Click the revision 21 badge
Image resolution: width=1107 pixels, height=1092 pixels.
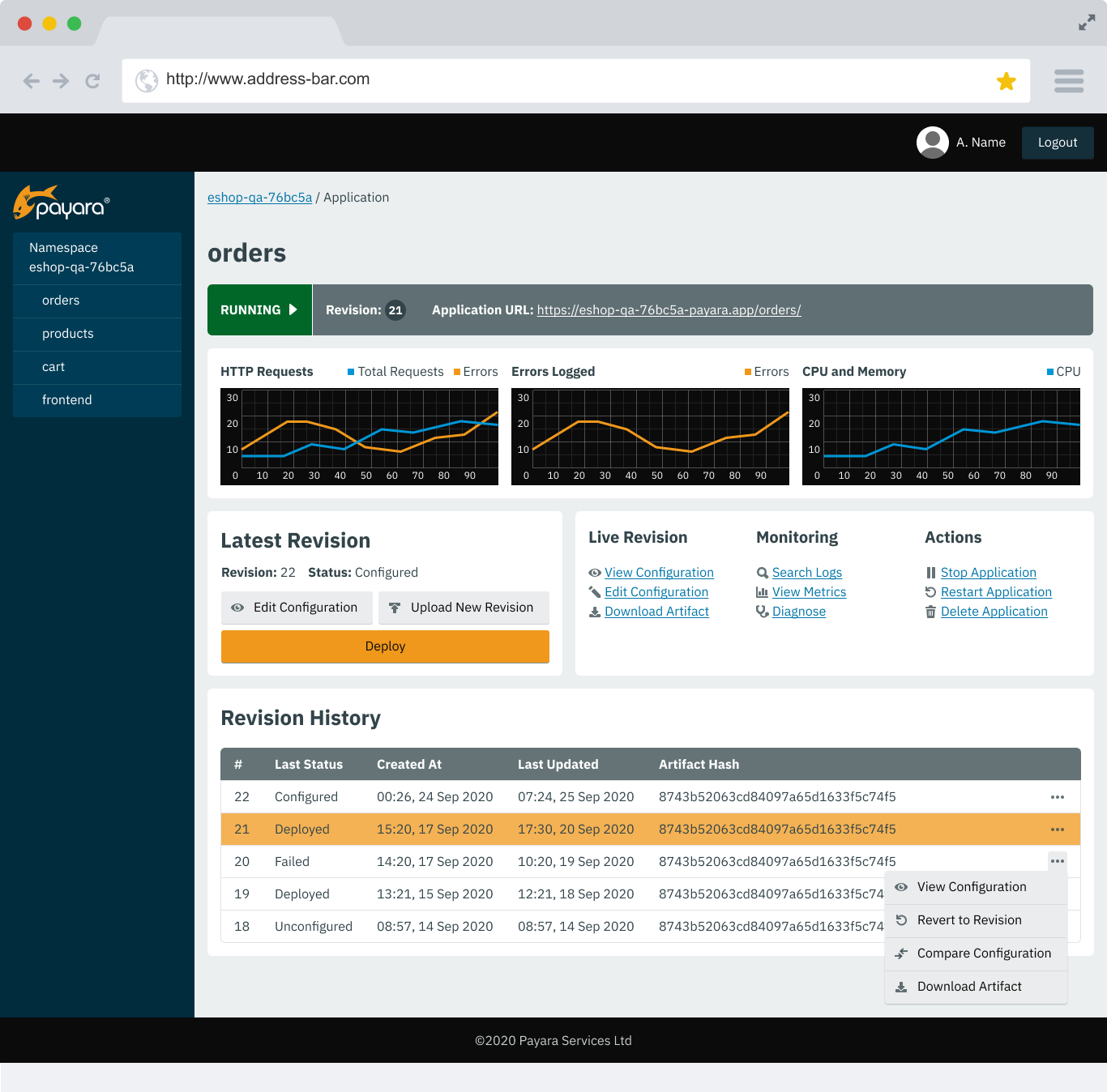coord(395,310)
